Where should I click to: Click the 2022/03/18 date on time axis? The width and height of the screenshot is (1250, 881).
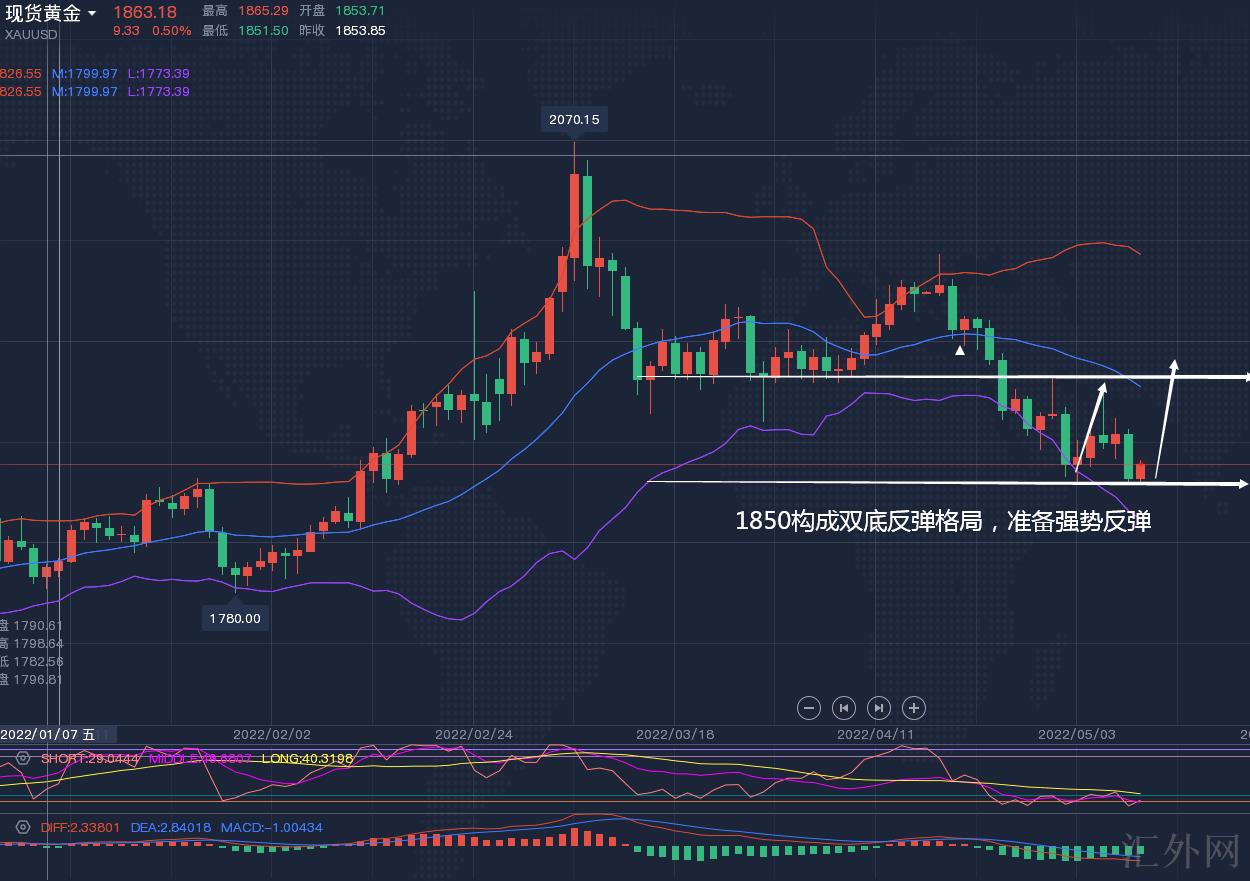click(675, 734)
